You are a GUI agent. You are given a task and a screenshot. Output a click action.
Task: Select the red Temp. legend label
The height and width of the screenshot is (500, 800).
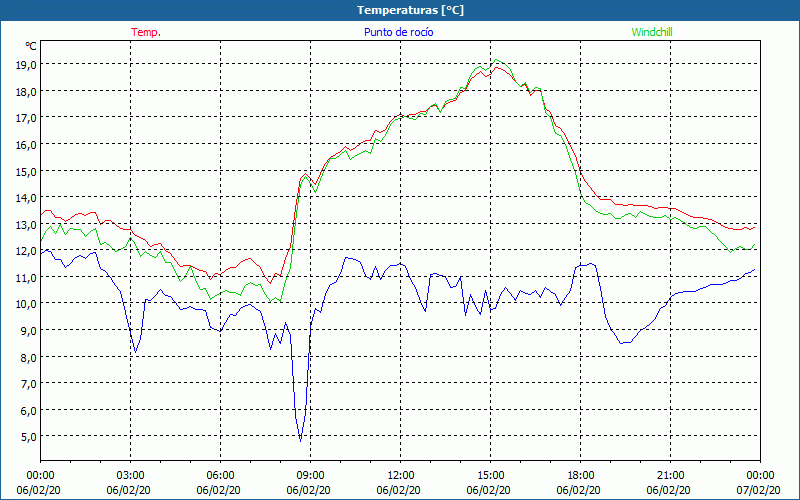pyautogui.click(x=146, y=32)
